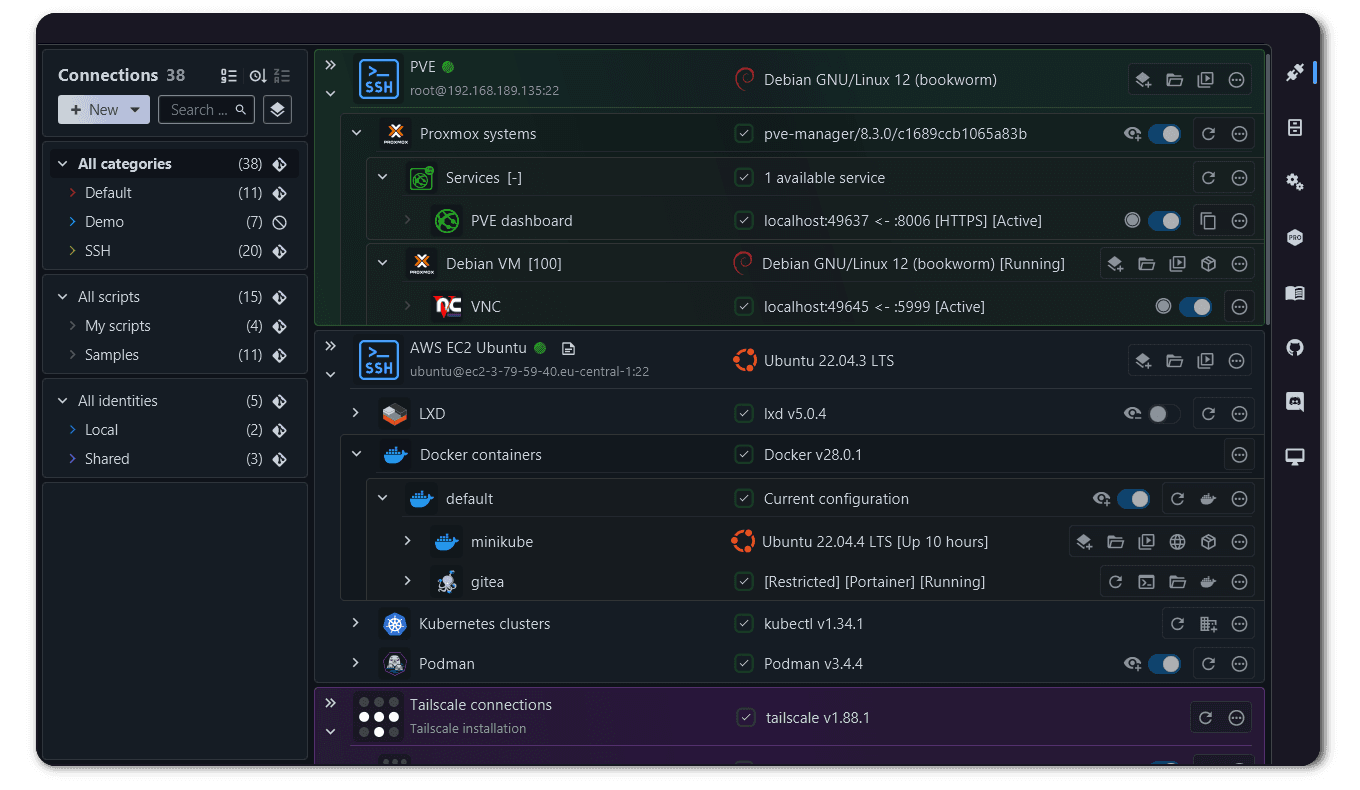The image size is (1360, 790).
Task: Open the GitHub link in sidebar
Action: click(x=1295, y=348)
